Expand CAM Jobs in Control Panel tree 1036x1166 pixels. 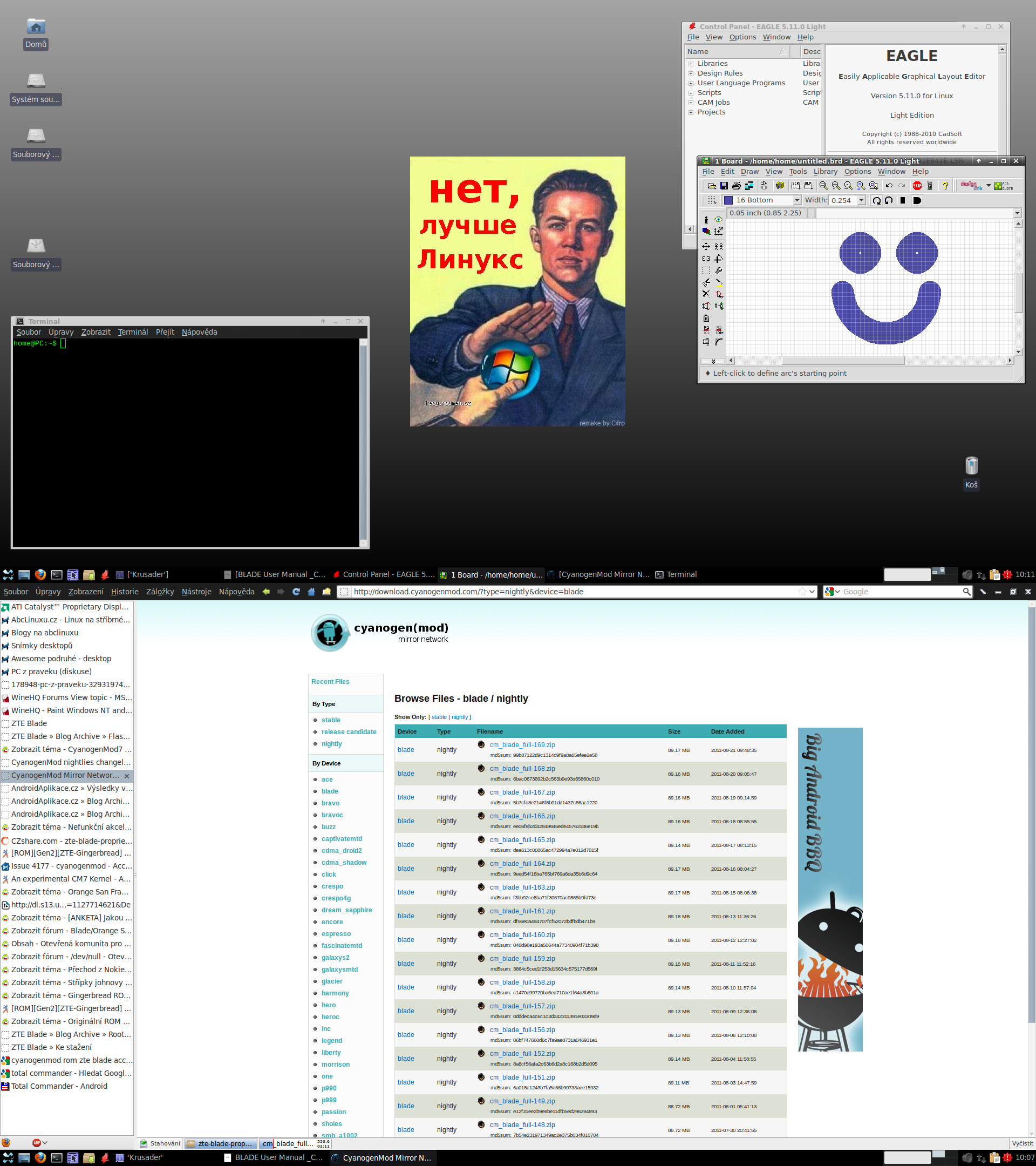coord(691,103)
